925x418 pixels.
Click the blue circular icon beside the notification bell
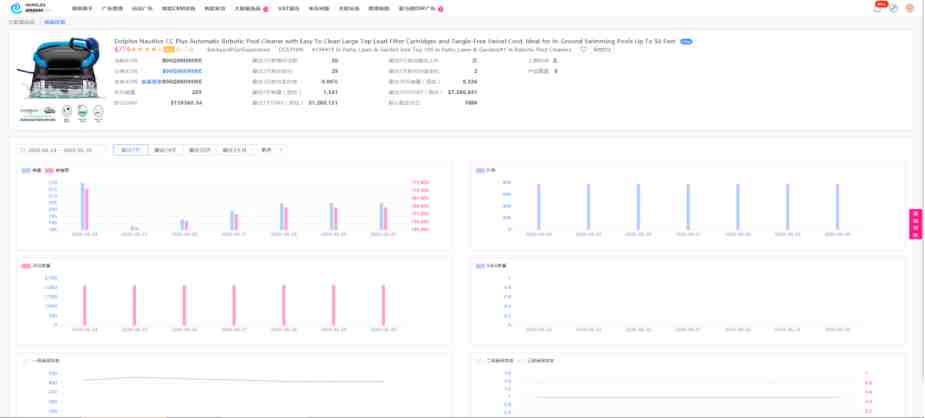point(894,9)
